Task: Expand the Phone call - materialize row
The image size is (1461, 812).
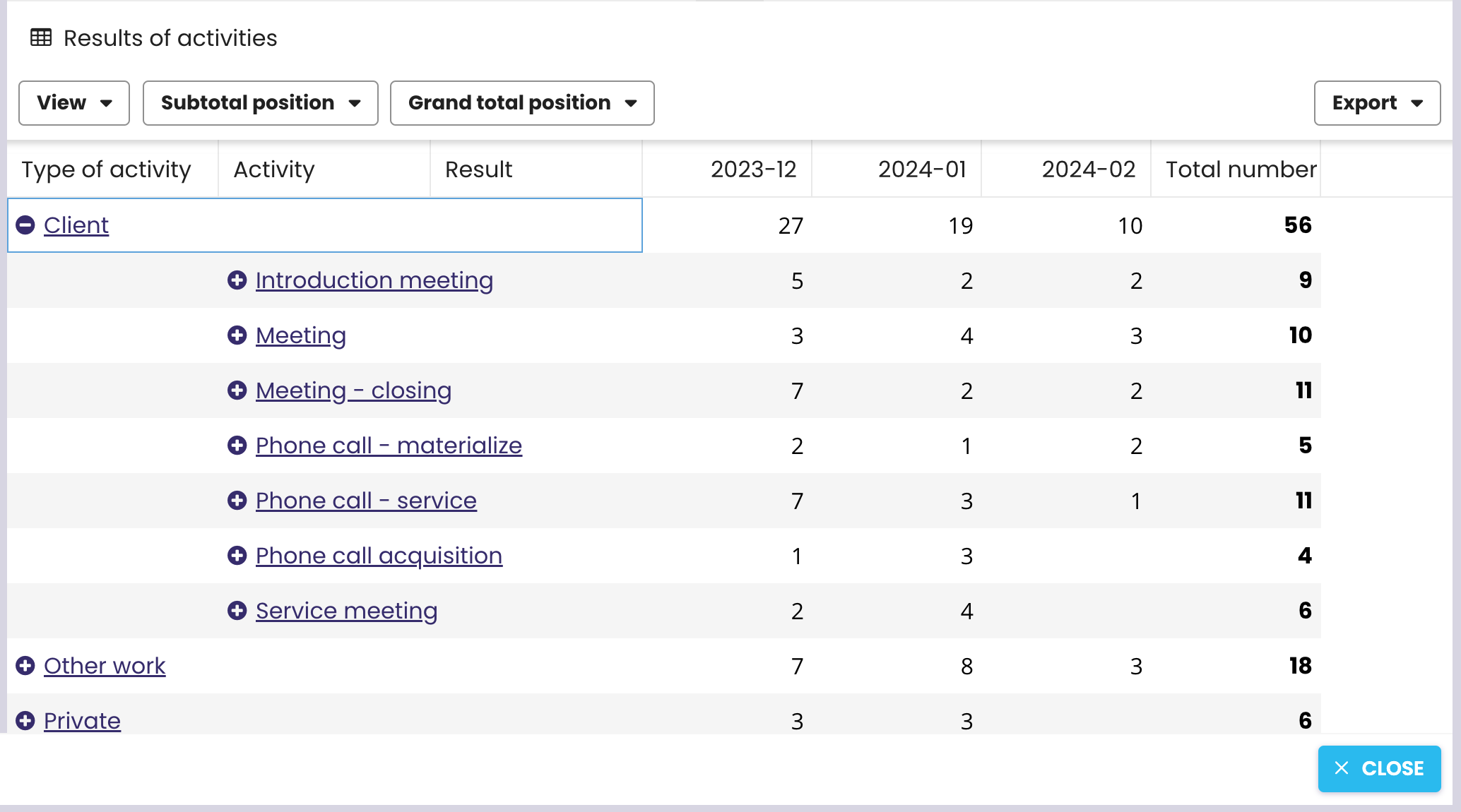Action: click(237, 446)
